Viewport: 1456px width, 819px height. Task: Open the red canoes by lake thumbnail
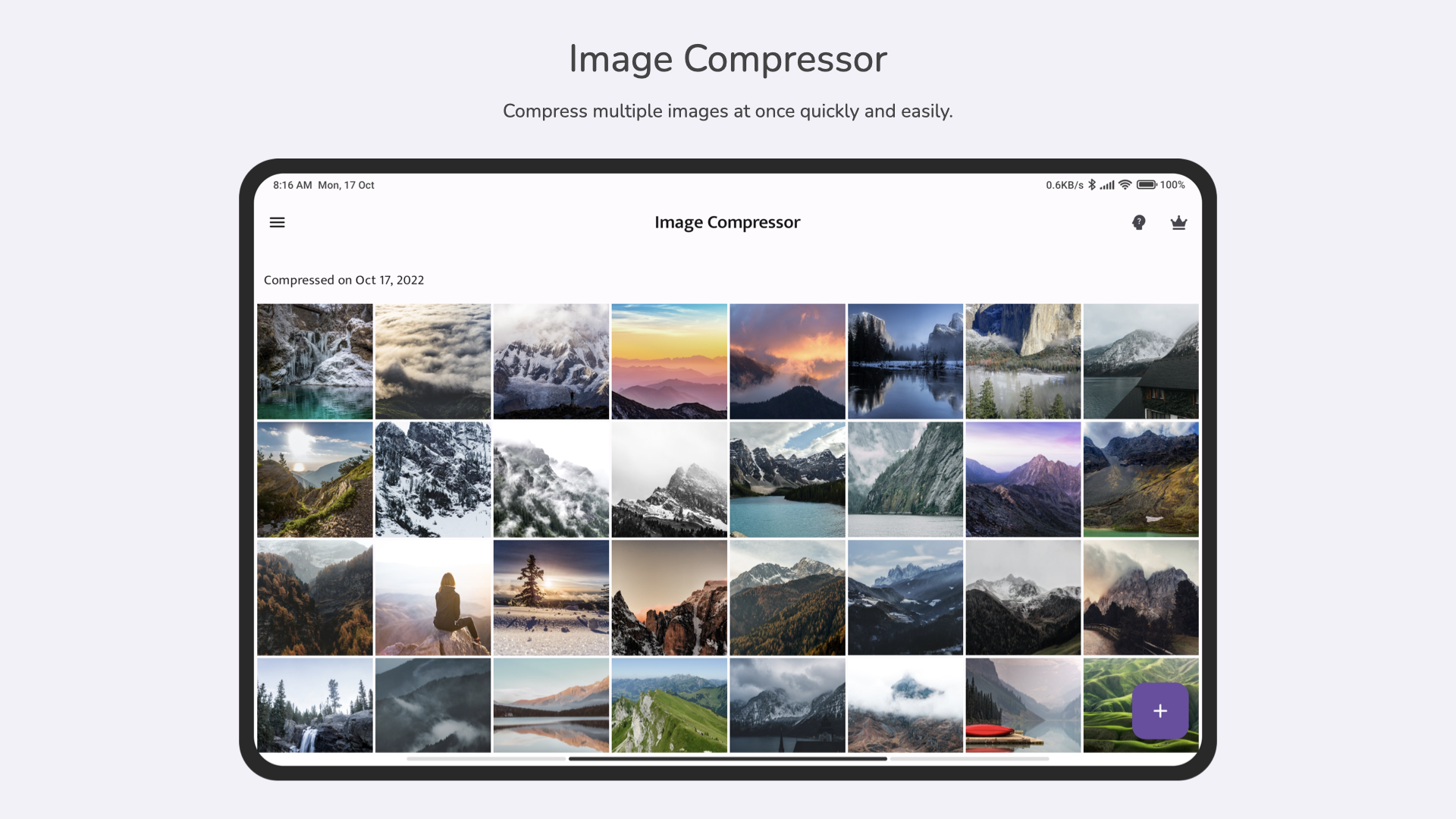point(1023,705)
